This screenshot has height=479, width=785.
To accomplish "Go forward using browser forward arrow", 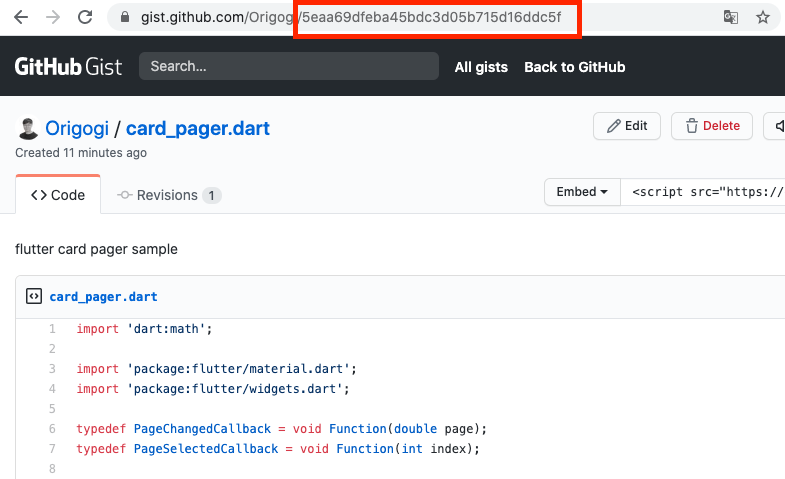I will coord(53,18).
